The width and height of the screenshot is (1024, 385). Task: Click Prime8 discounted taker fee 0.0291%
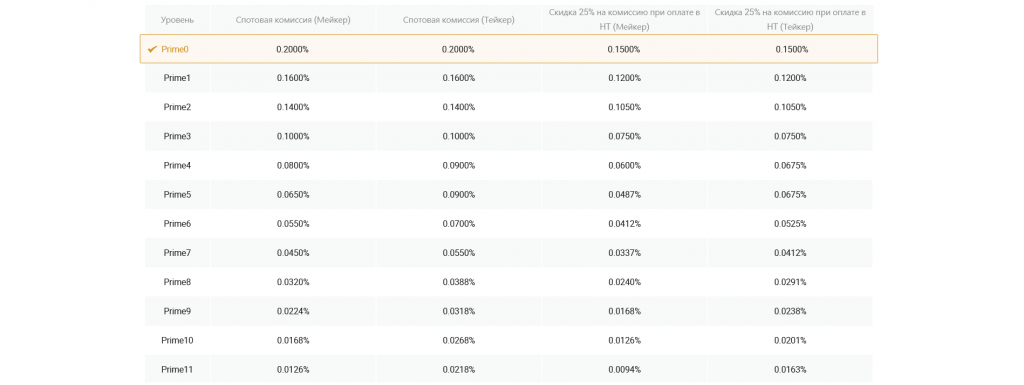pos(790,282)
